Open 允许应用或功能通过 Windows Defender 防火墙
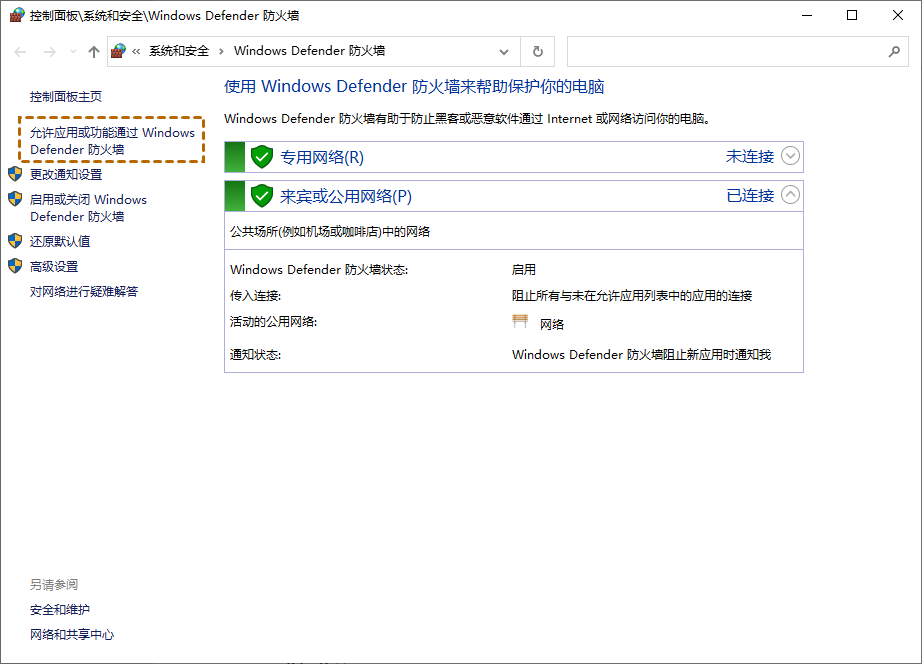The image size is (922, 664). tap(111, 141)
